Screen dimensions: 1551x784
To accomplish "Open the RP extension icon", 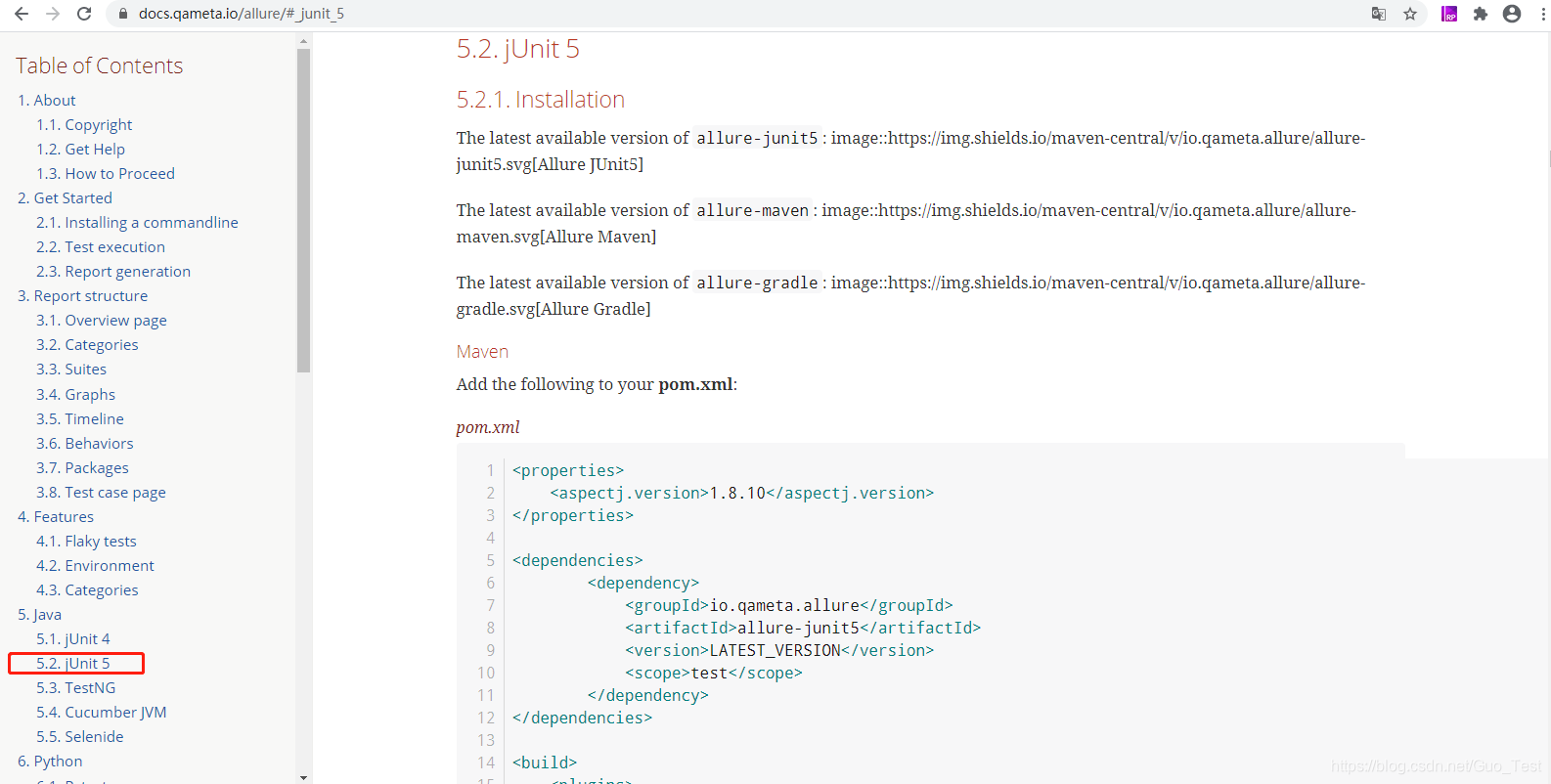I will (1449, 13).
